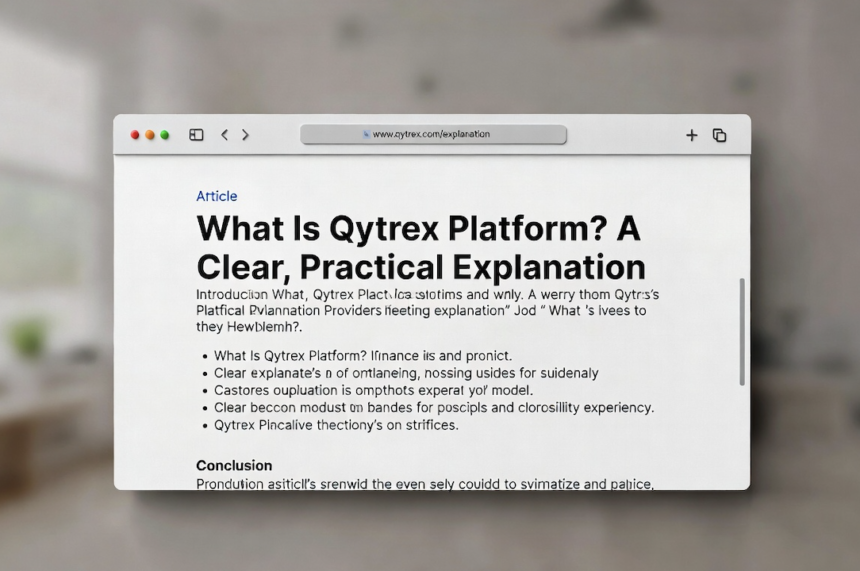Click the intro paragraph starting 'Introduction What'

click(428, 310)
